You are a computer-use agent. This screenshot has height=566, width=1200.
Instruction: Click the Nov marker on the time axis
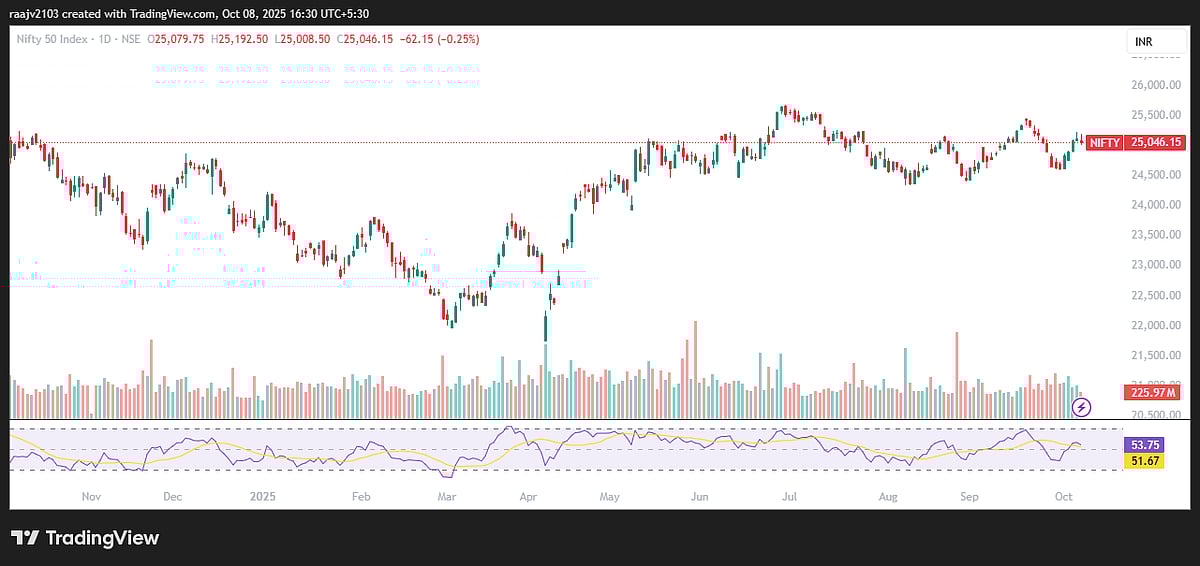coord(90,496)
